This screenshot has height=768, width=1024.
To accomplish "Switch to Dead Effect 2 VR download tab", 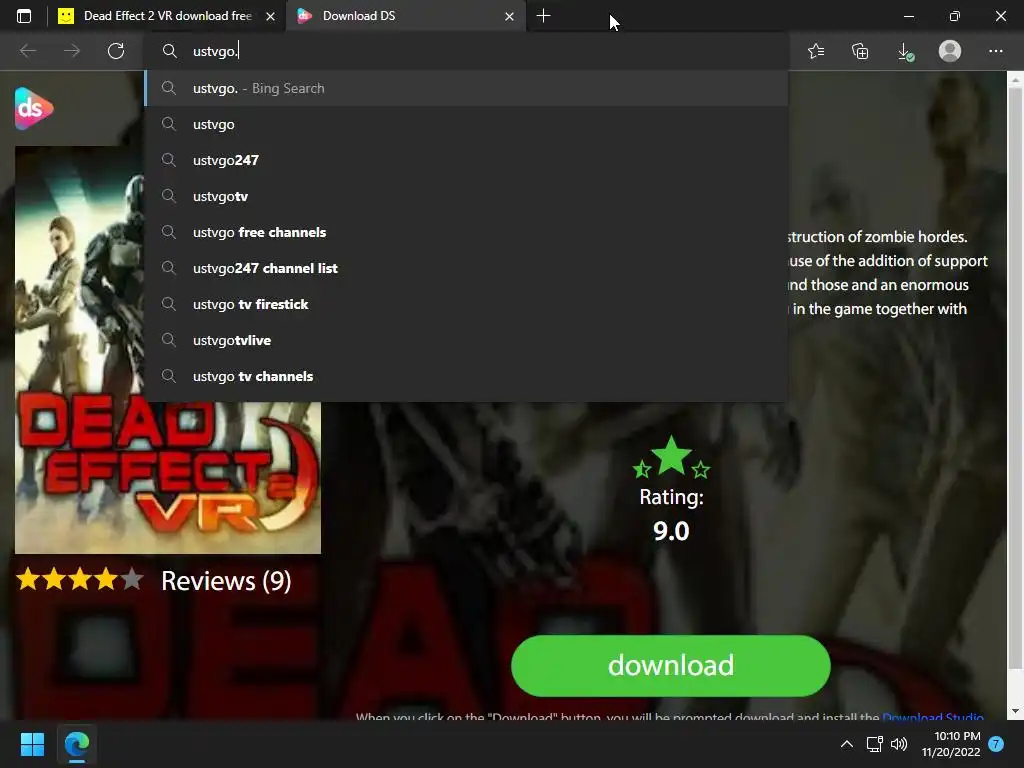I will (167, 16).
